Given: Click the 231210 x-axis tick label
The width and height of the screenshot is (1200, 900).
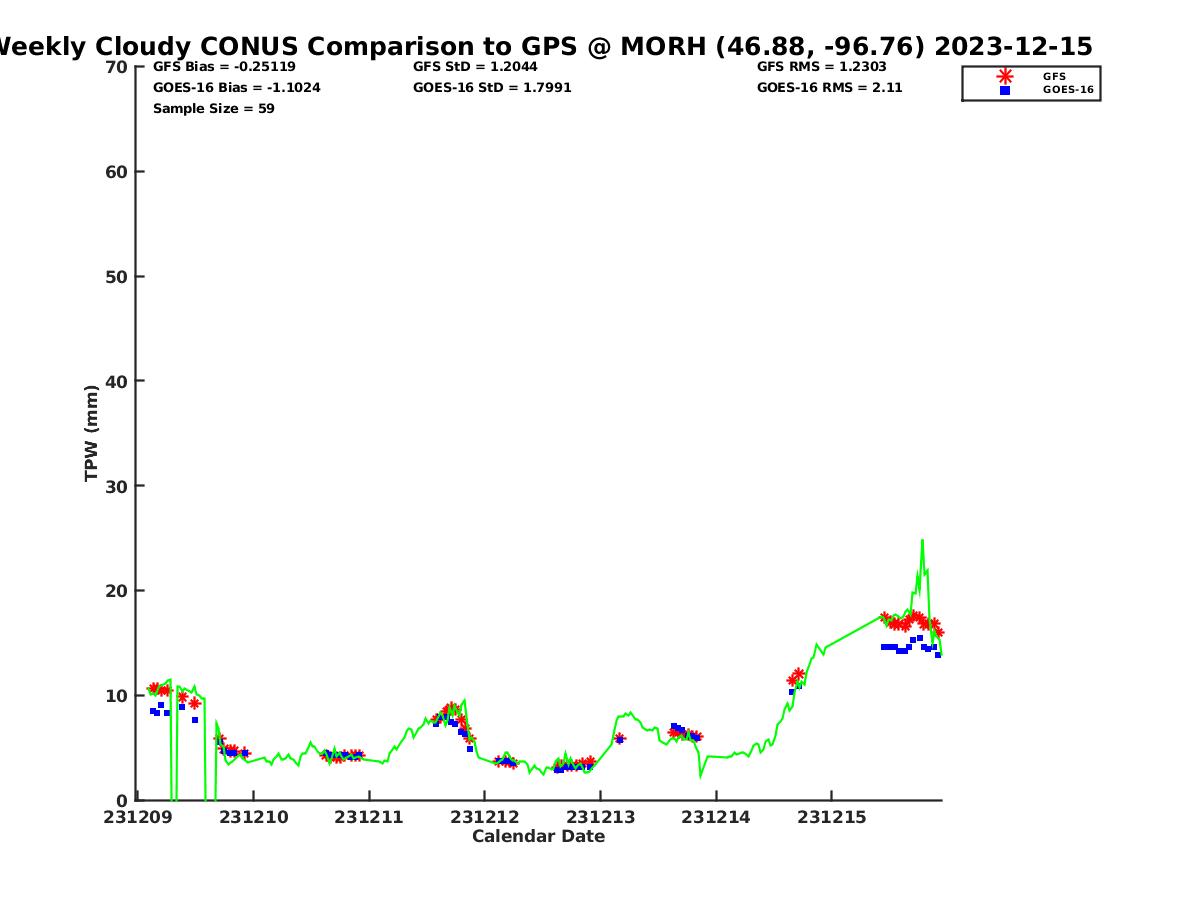Looking at the screenshot, I should [254, 817].
